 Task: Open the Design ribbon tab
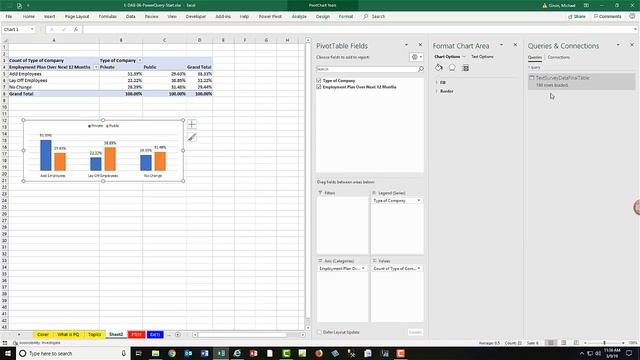coord(322,17)
